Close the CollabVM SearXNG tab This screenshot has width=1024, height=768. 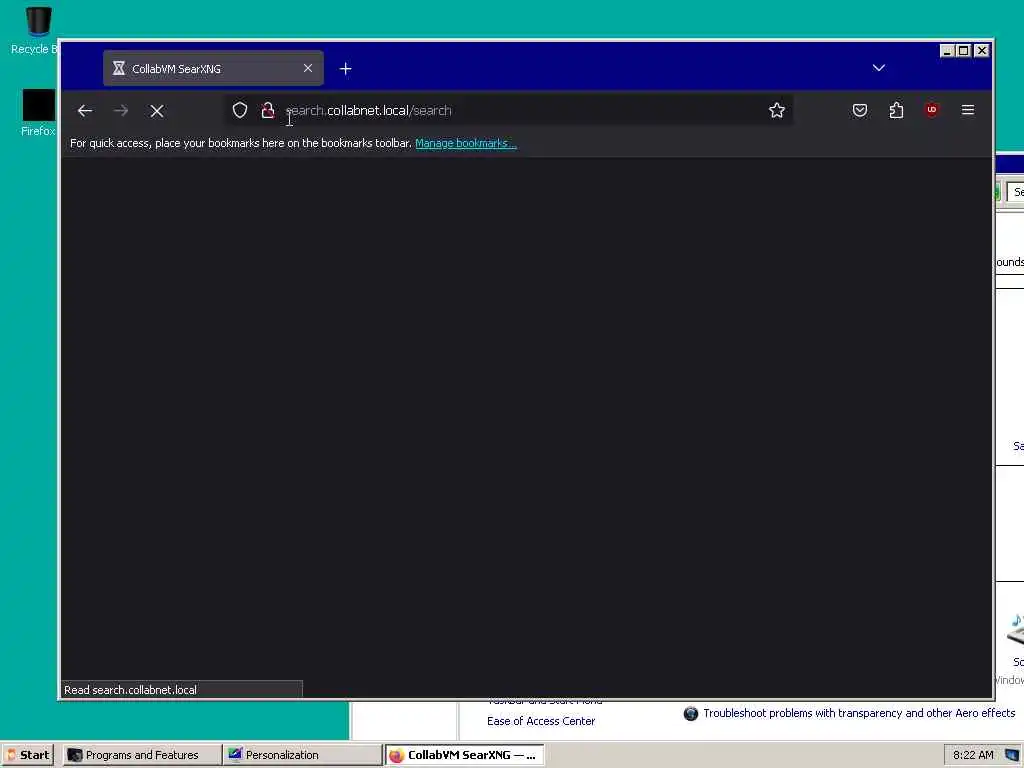308,68
